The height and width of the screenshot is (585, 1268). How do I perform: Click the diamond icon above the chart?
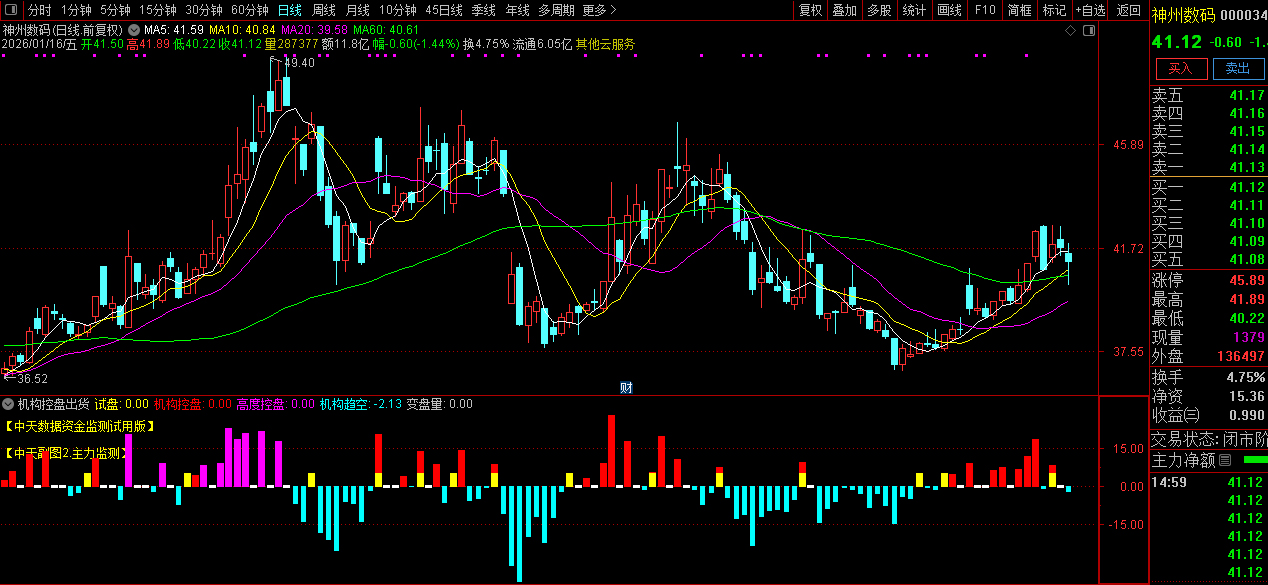point(1070,31)
